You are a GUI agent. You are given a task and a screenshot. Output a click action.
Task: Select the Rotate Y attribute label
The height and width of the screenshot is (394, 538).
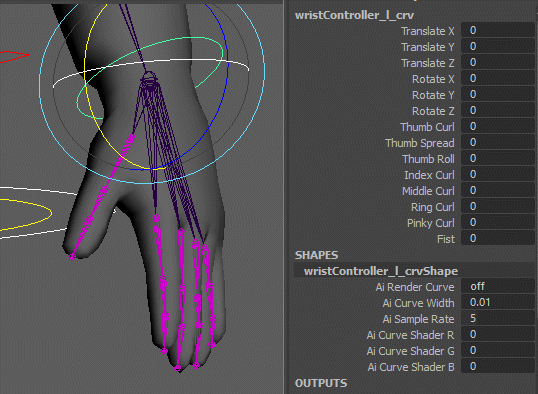point(433,95)
